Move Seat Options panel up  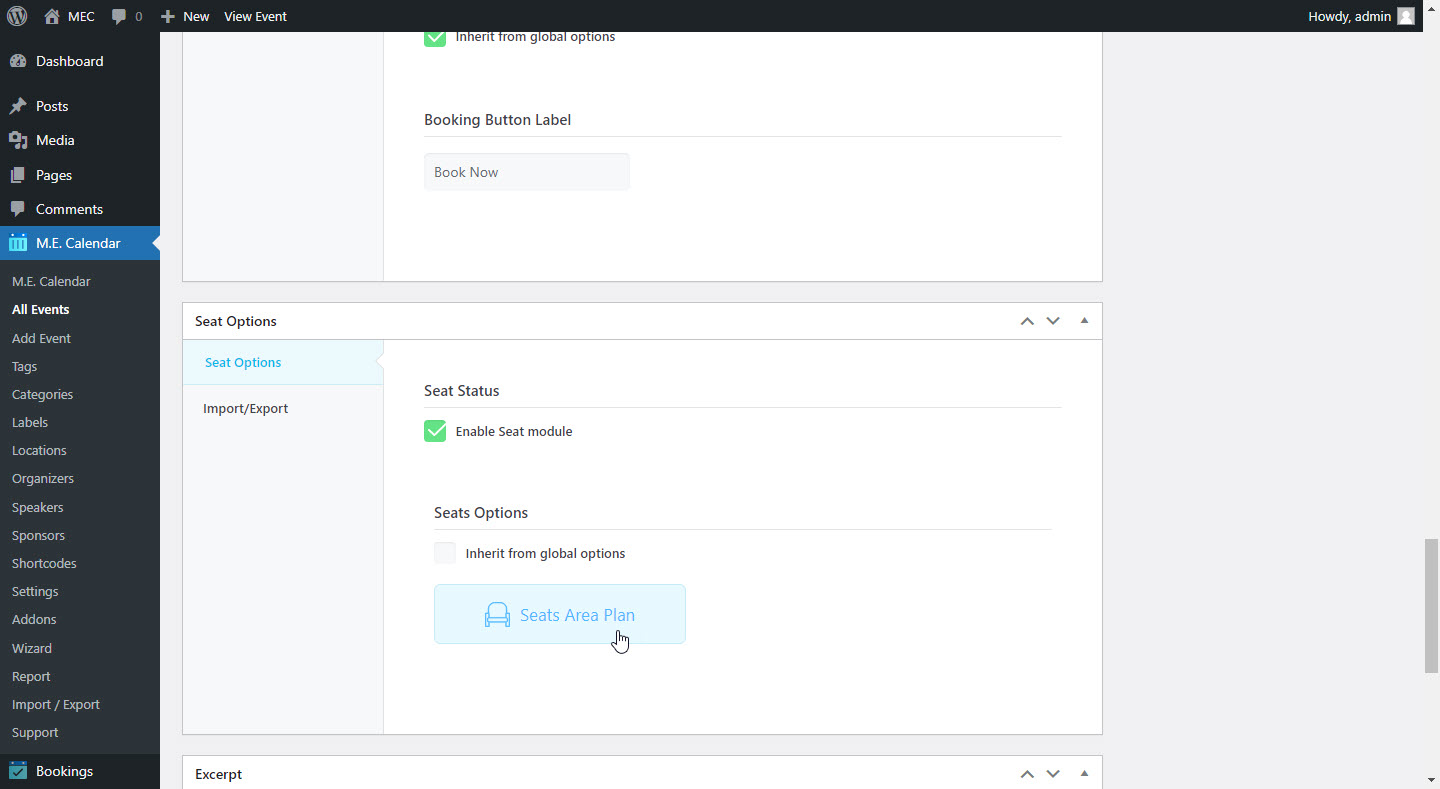1027,321
